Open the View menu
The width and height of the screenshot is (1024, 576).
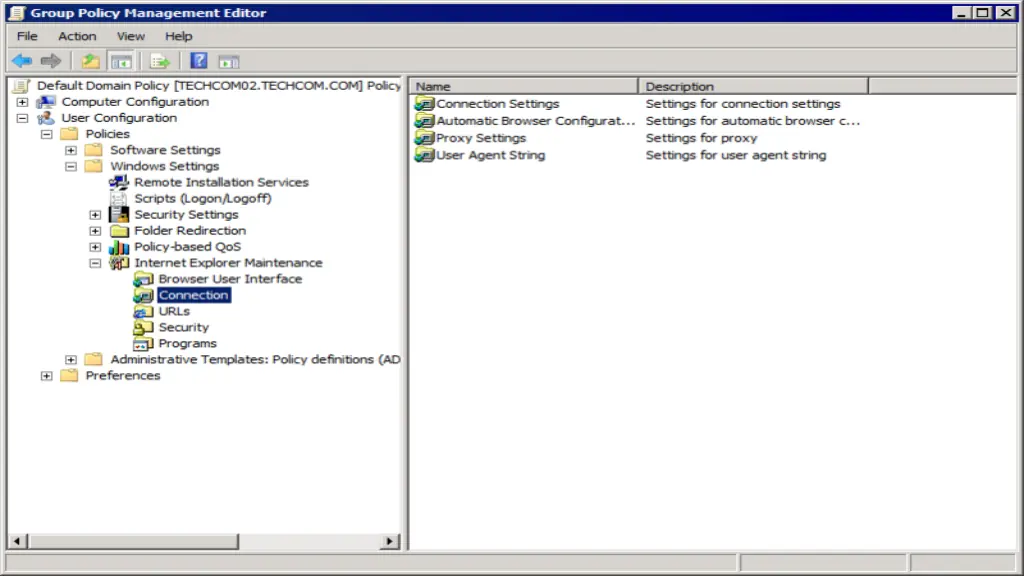point(131,36)
